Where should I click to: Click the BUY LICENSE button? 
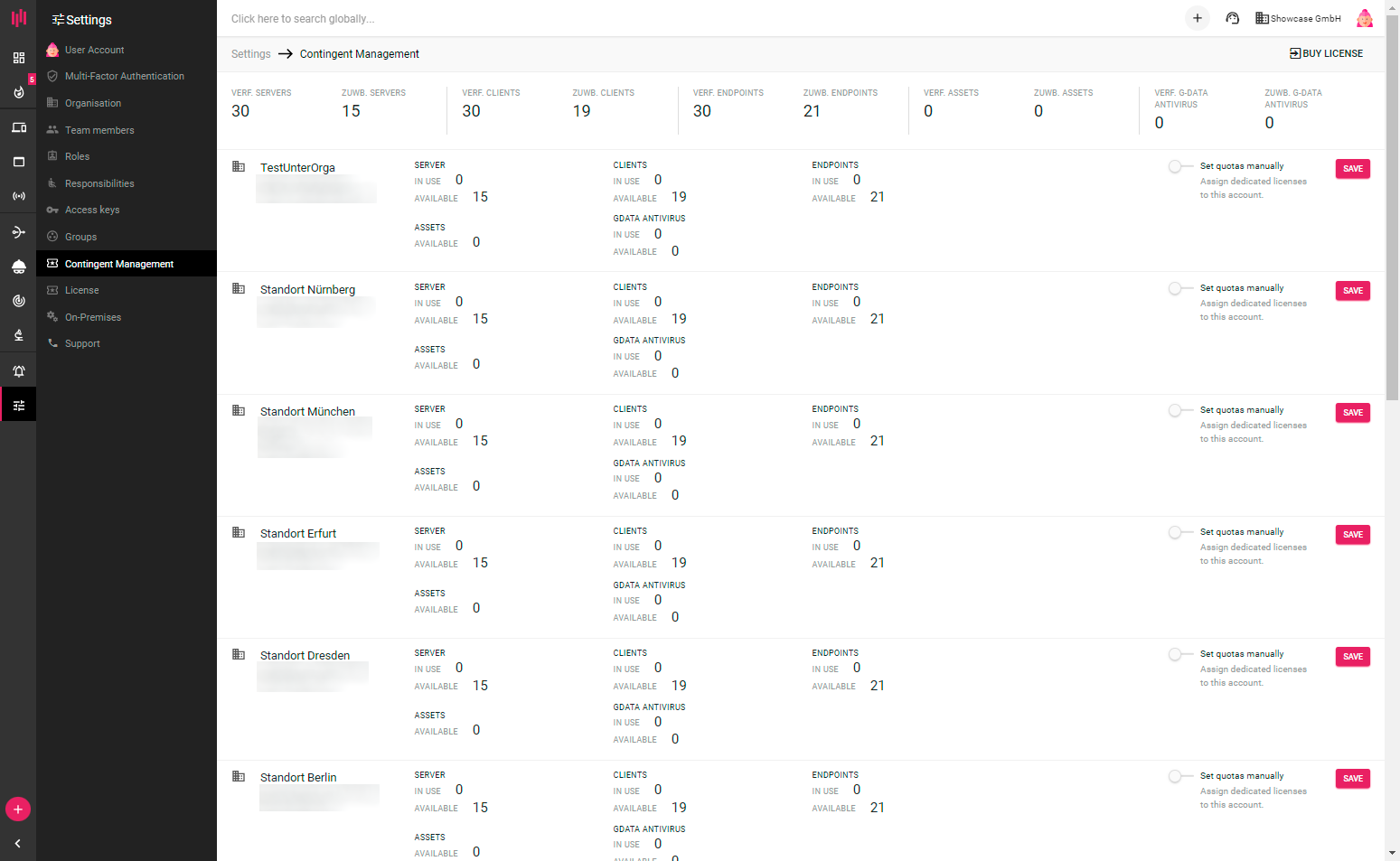click(1326, 53)
